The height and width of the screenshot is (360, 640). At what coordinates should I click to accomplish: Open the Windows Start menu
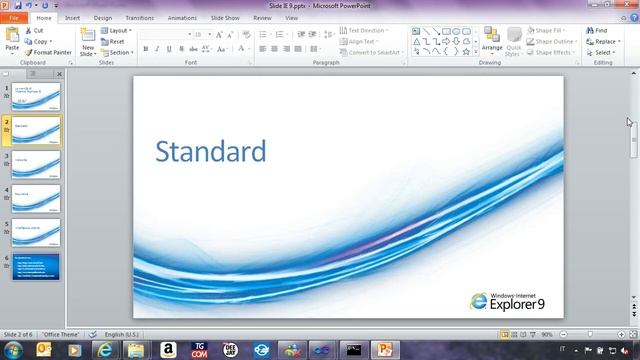(13, 350)
